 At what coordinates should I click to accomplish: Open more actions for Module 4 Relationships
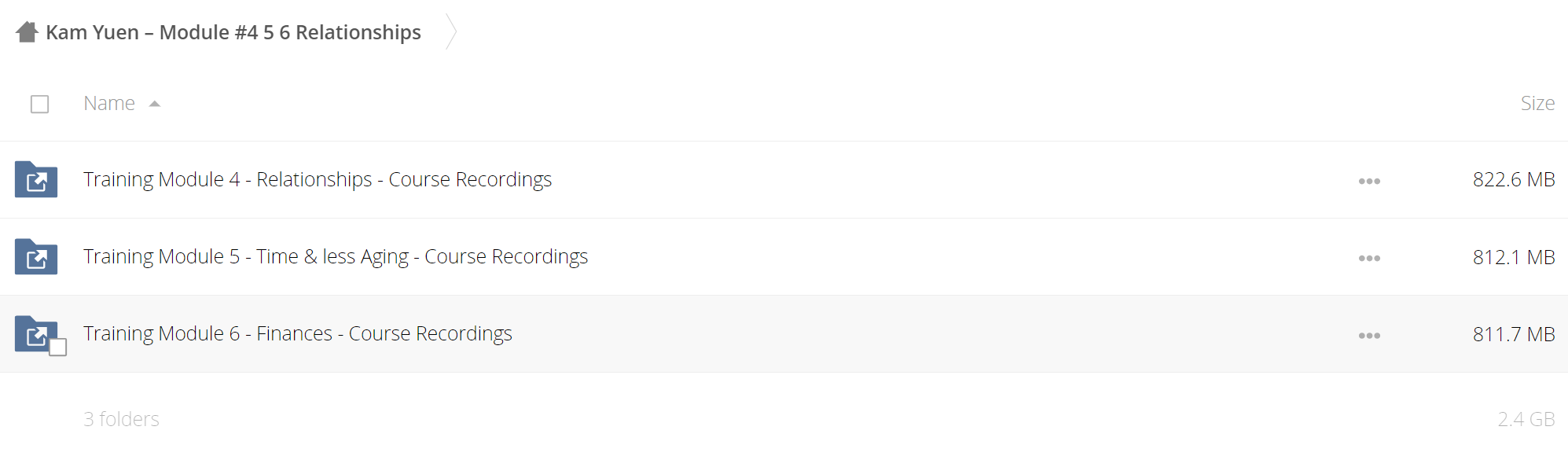tap(1369, 181)
